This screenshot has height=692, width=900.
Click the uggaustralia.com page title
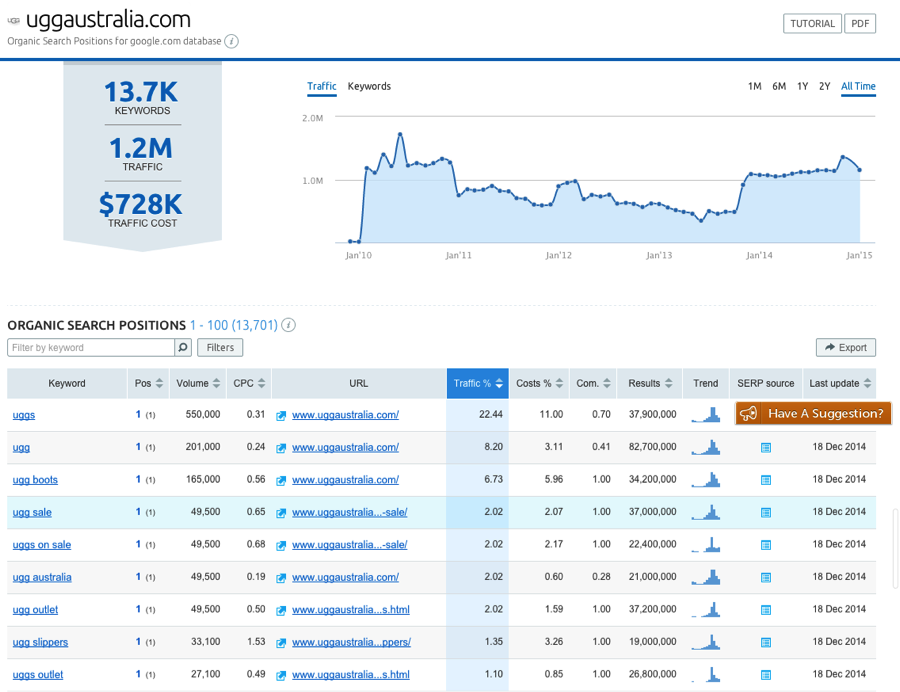point(108,20)
